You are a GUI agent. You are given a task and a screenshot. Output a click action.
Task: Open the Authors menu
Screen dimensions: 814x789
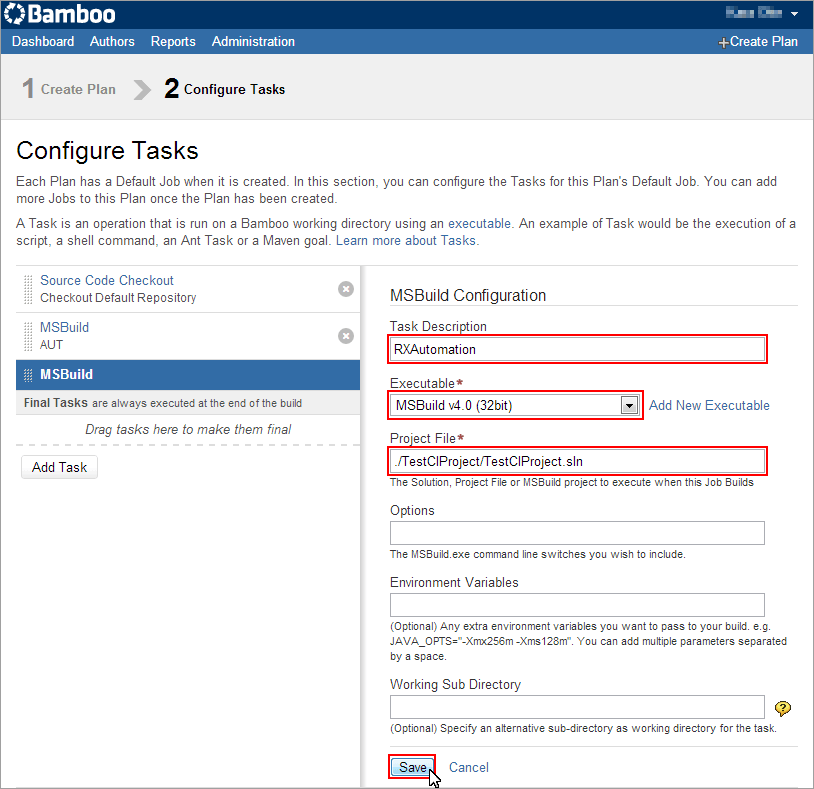(112, 42)
